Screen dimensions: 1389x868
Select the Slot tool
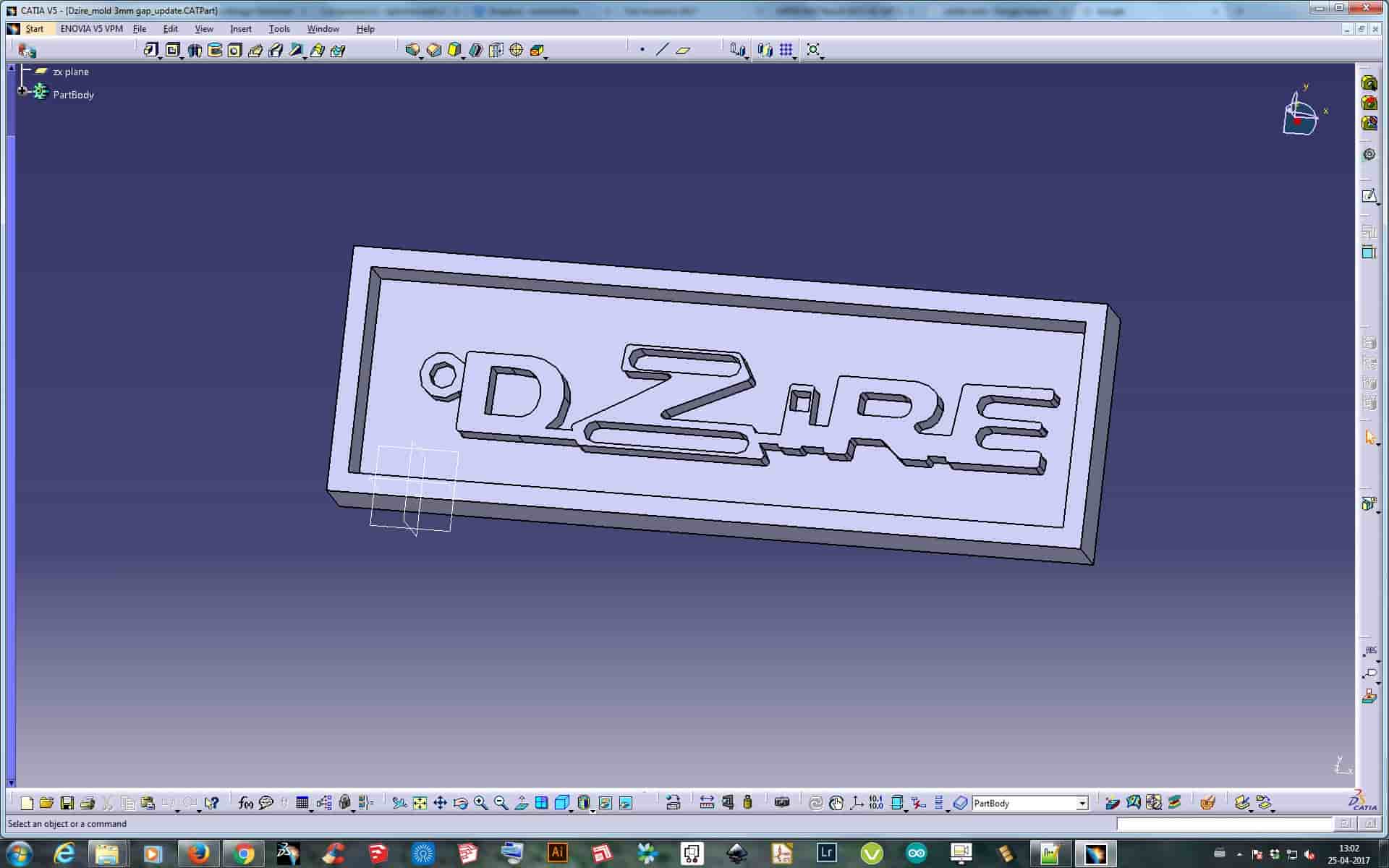pyautogui.click(x=276, y=50)
